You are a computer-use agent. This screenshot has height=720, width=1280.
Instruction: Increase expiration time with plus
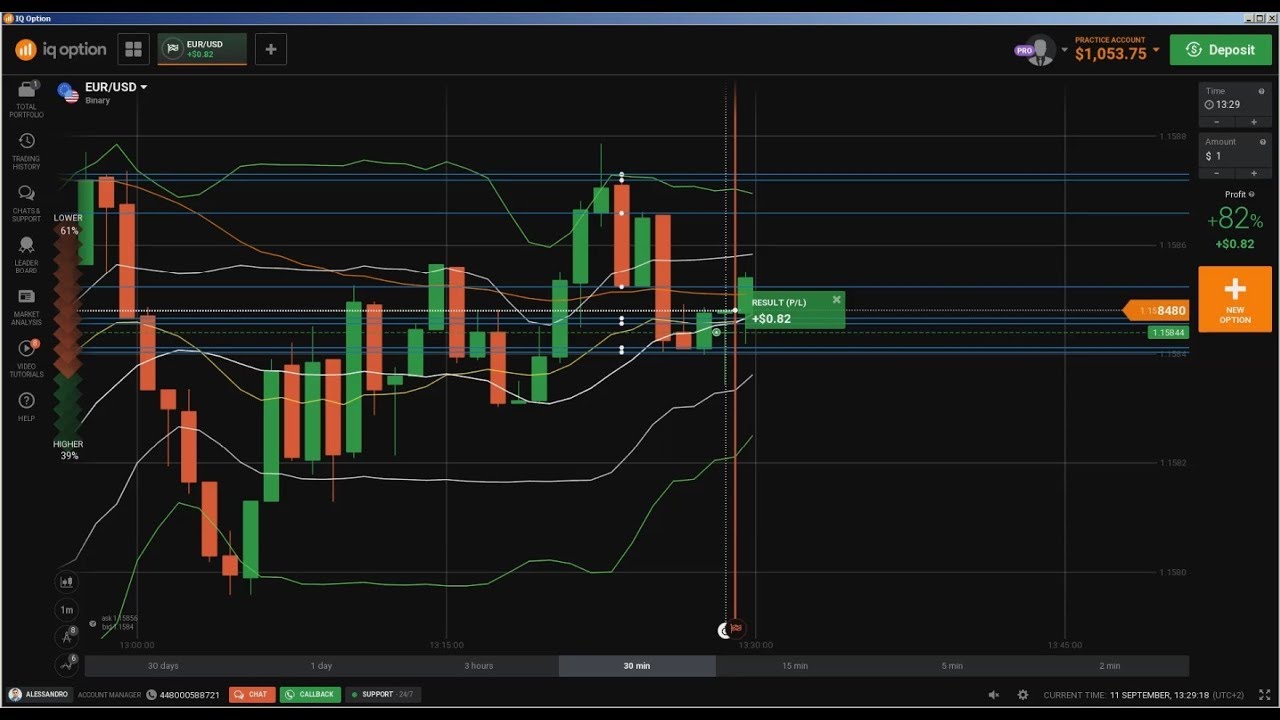click(1254, 122)
